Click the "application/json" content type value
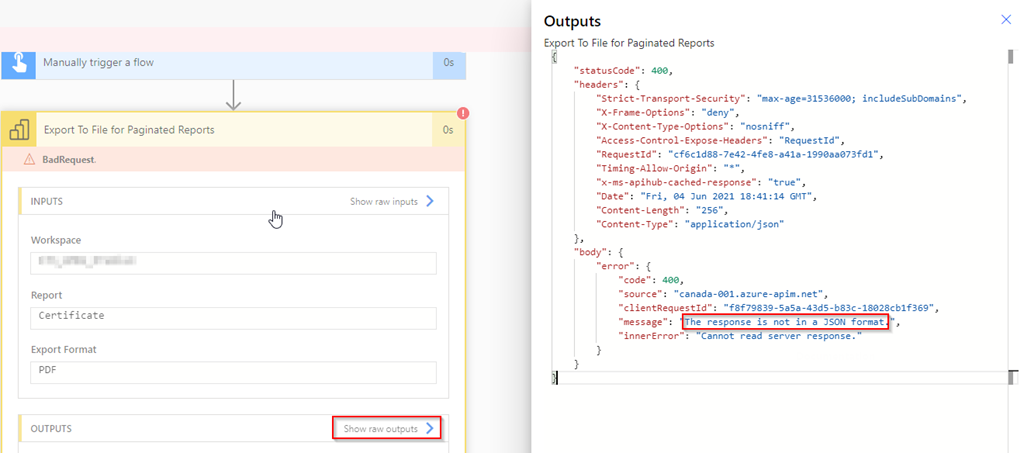The image size is (1024, 453). (733, 225)
